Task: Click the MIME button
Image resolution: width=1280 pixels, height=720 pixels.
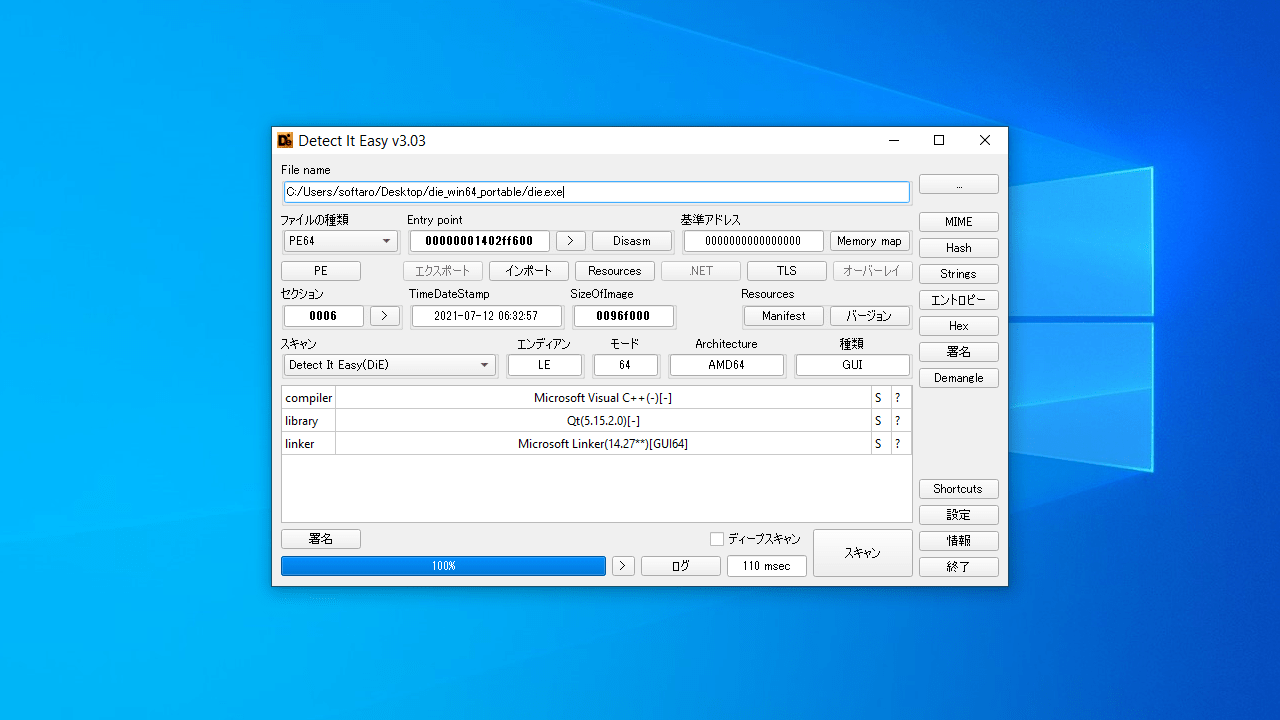Action: pos(958,222)
